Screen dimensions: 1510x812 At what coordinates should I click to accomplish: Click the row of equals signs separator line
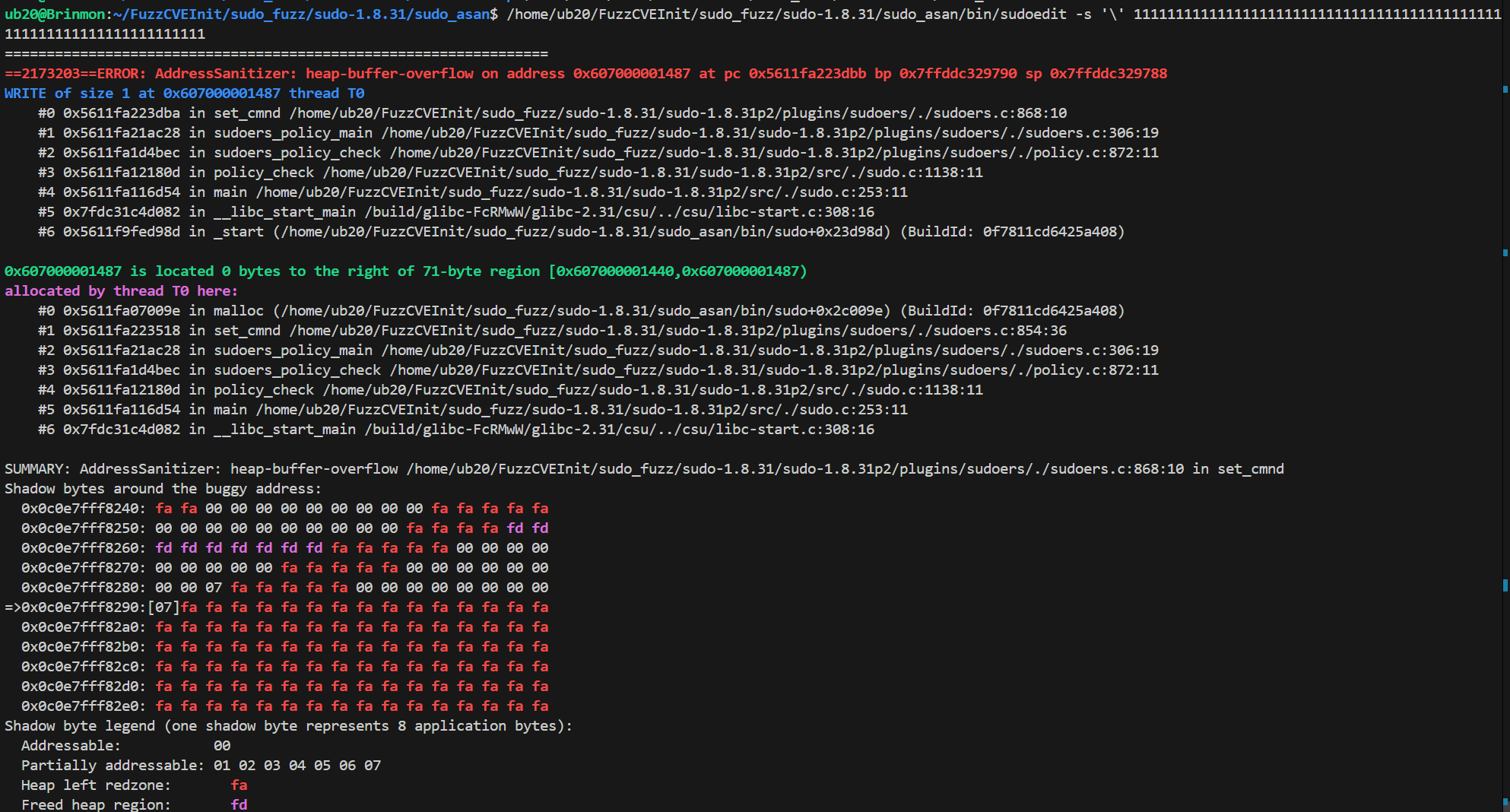coord(277,54)
